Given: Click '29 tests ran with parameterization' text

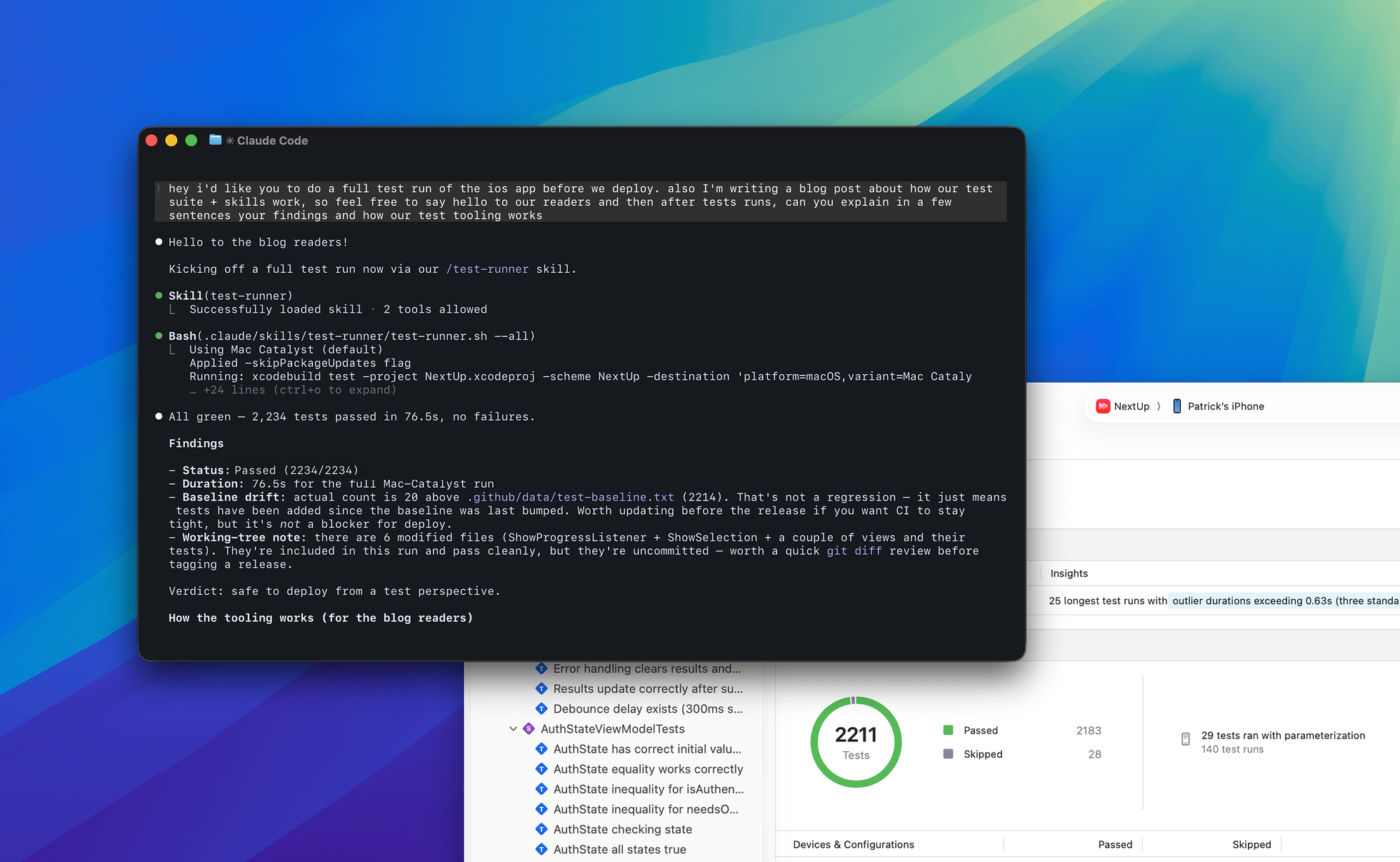Looking at the screenshot, I should tap(1283, 735).
